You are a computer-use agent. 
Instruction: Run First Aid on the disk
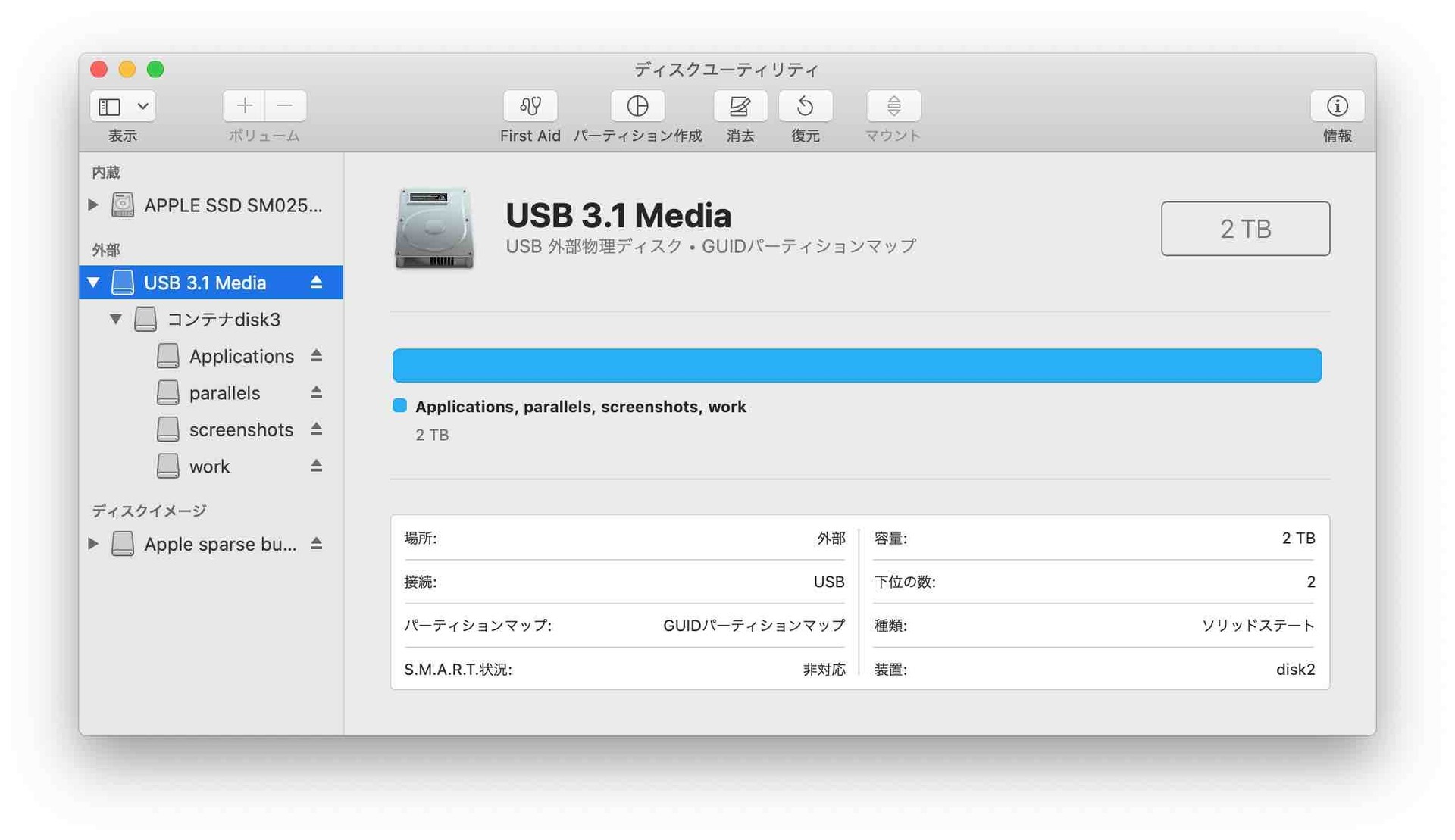(530, 106)
